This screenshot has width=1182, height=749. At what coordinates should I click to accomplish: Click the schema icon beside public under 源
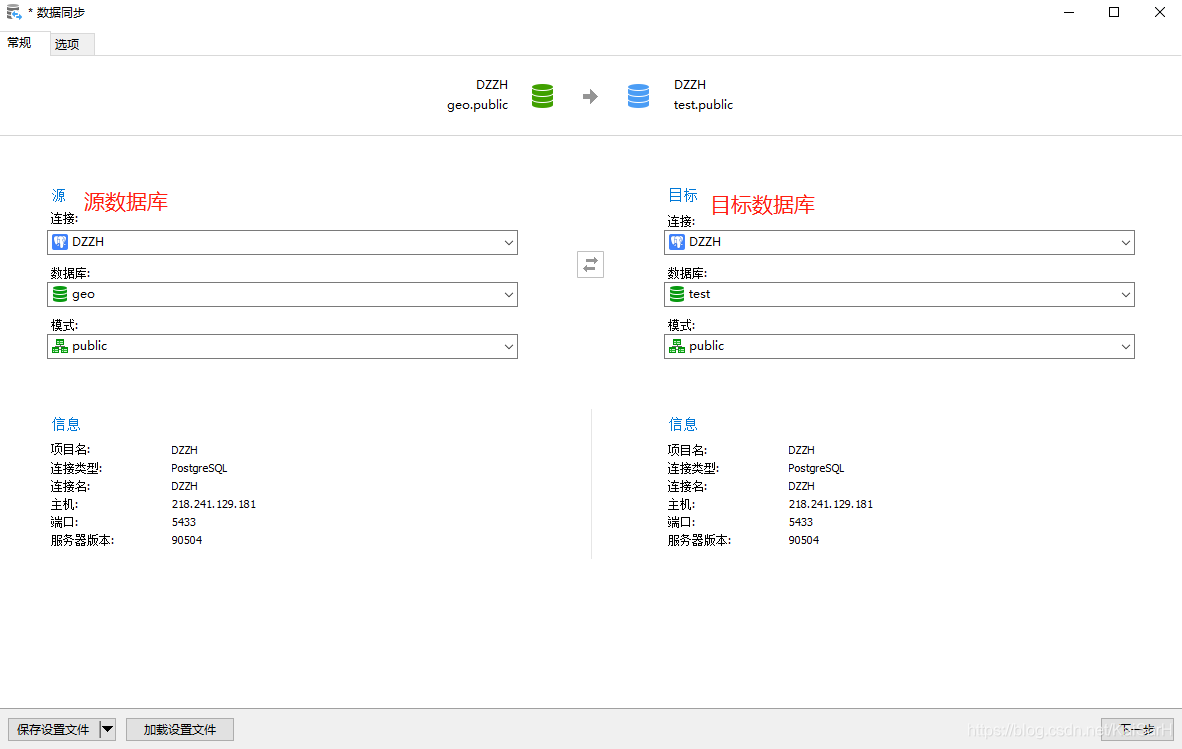[x=59, y=345]
